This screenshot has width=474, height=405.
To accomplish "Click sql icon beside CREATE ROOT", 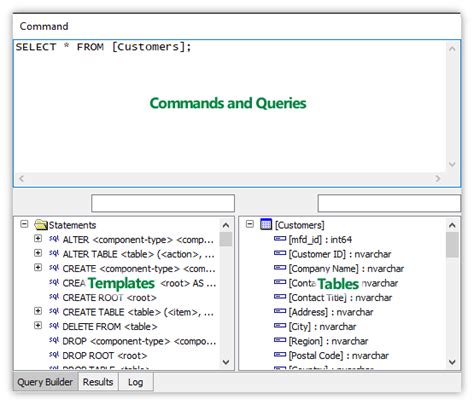I will (54, 297).
